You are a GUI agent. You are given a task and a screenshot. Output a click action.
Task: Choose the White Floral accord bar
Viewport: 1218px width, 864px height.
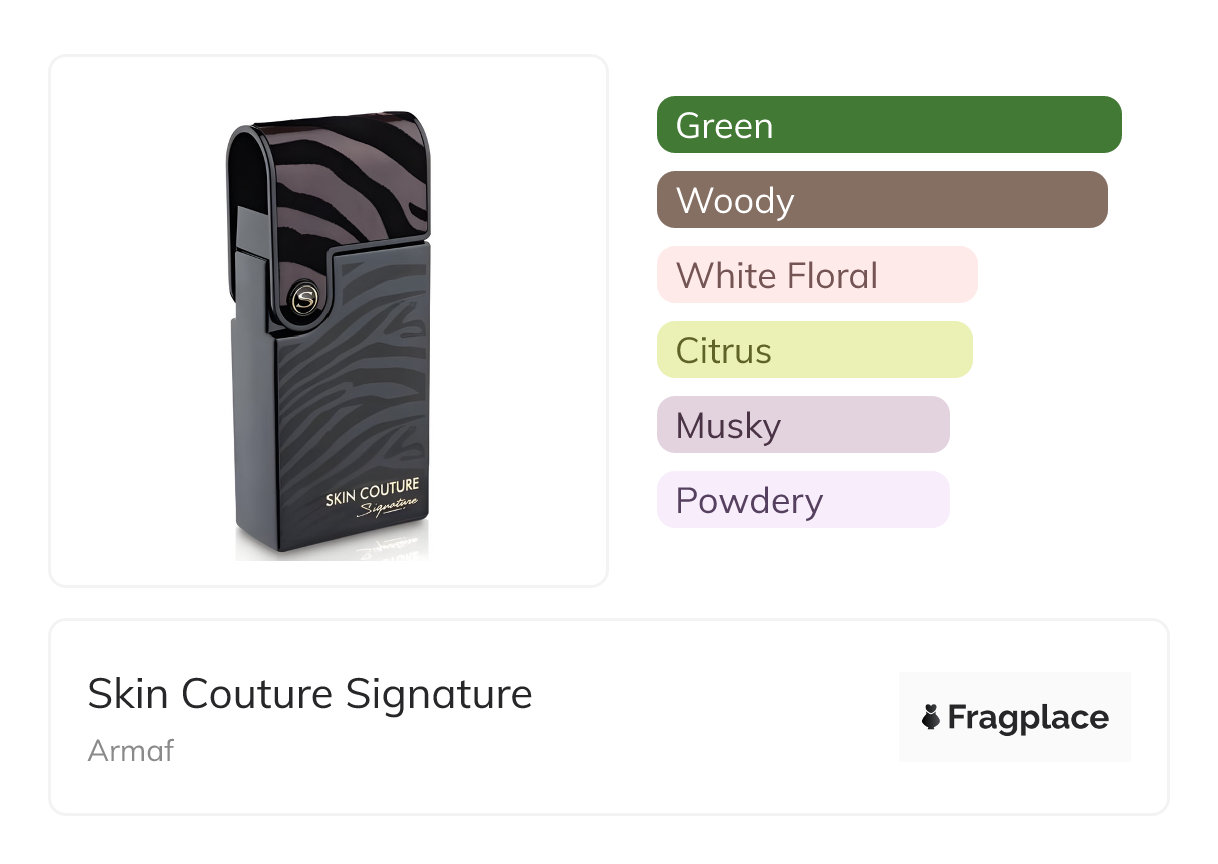(816, 275)
